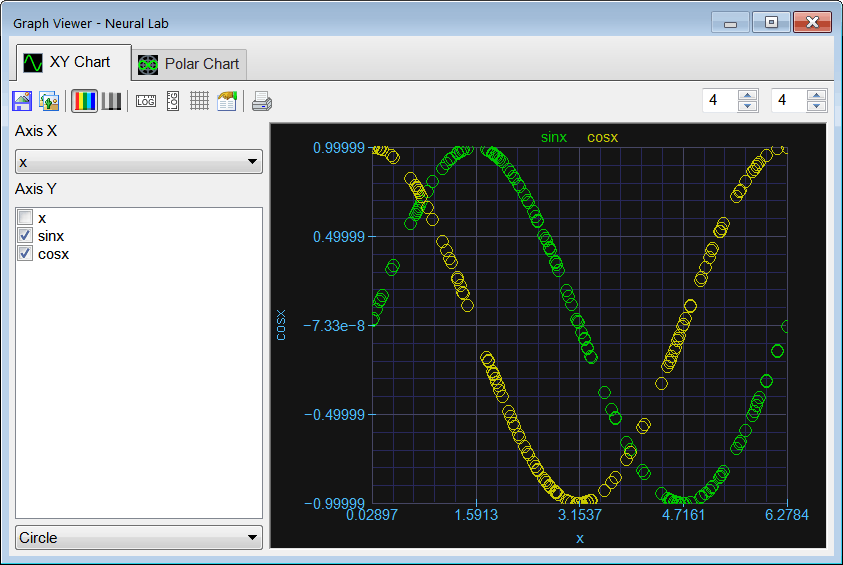Toggle vertical LOG scale icon
843x565 pixels.
point(173,101)
